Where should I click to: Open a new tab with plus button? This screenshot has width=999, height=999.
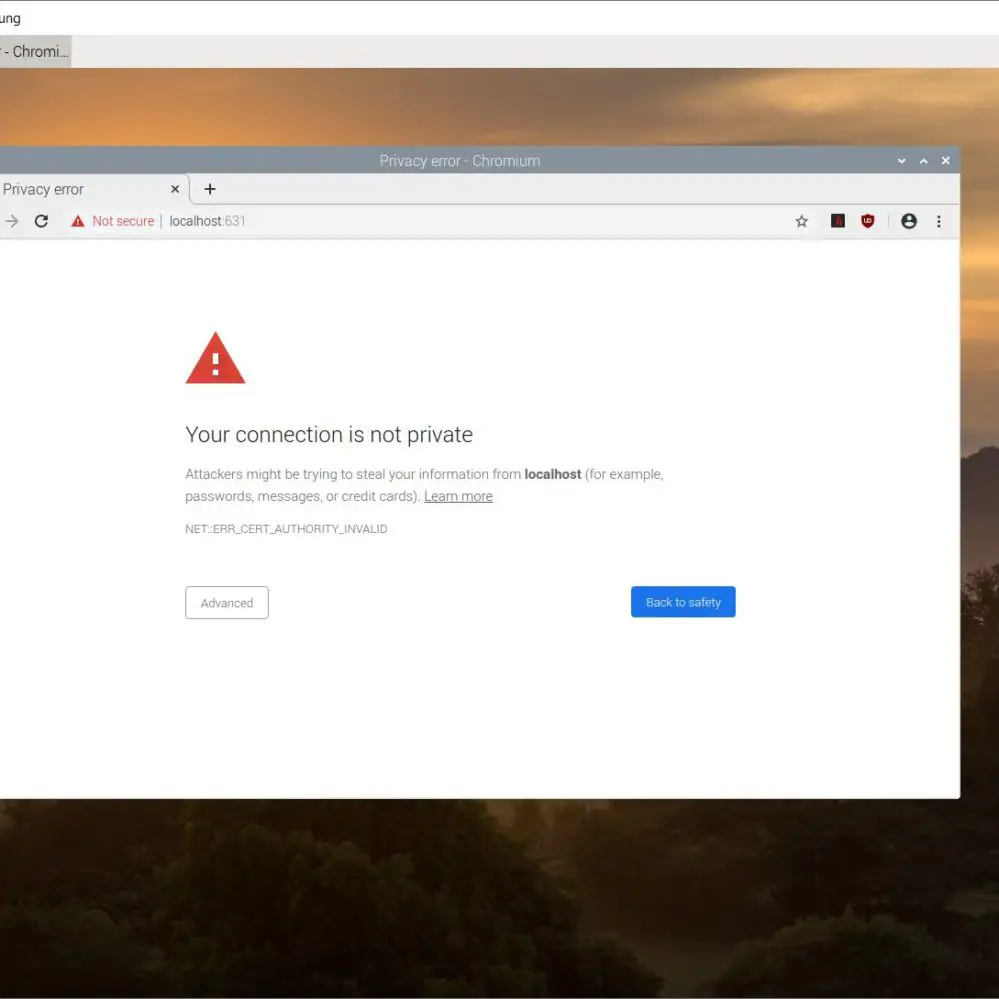pyautogui.click(x=210, y=189)
